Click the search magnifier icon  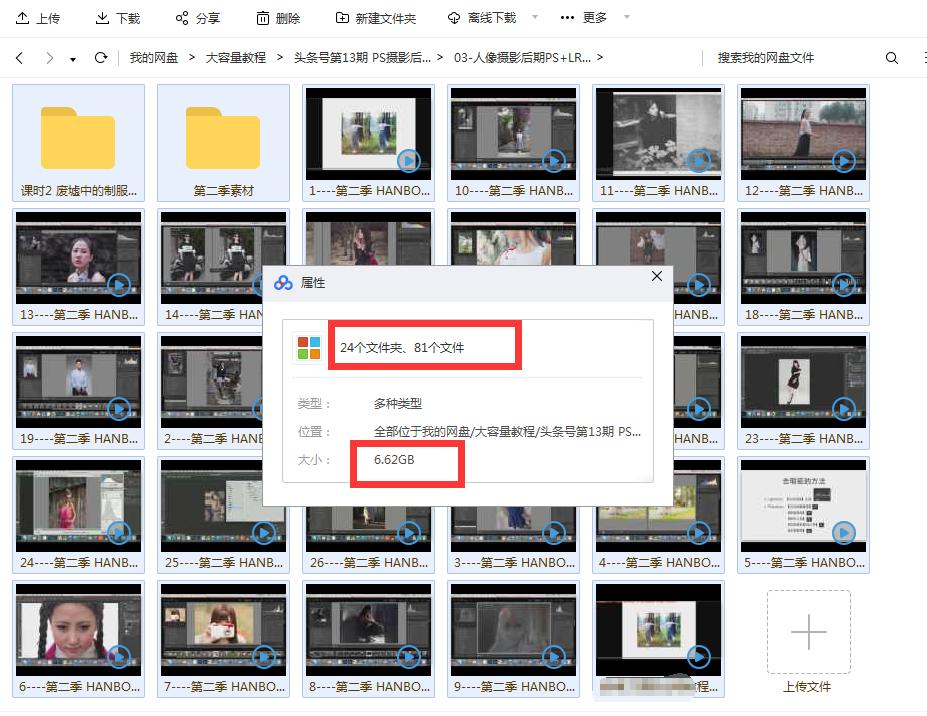[891, 58]
